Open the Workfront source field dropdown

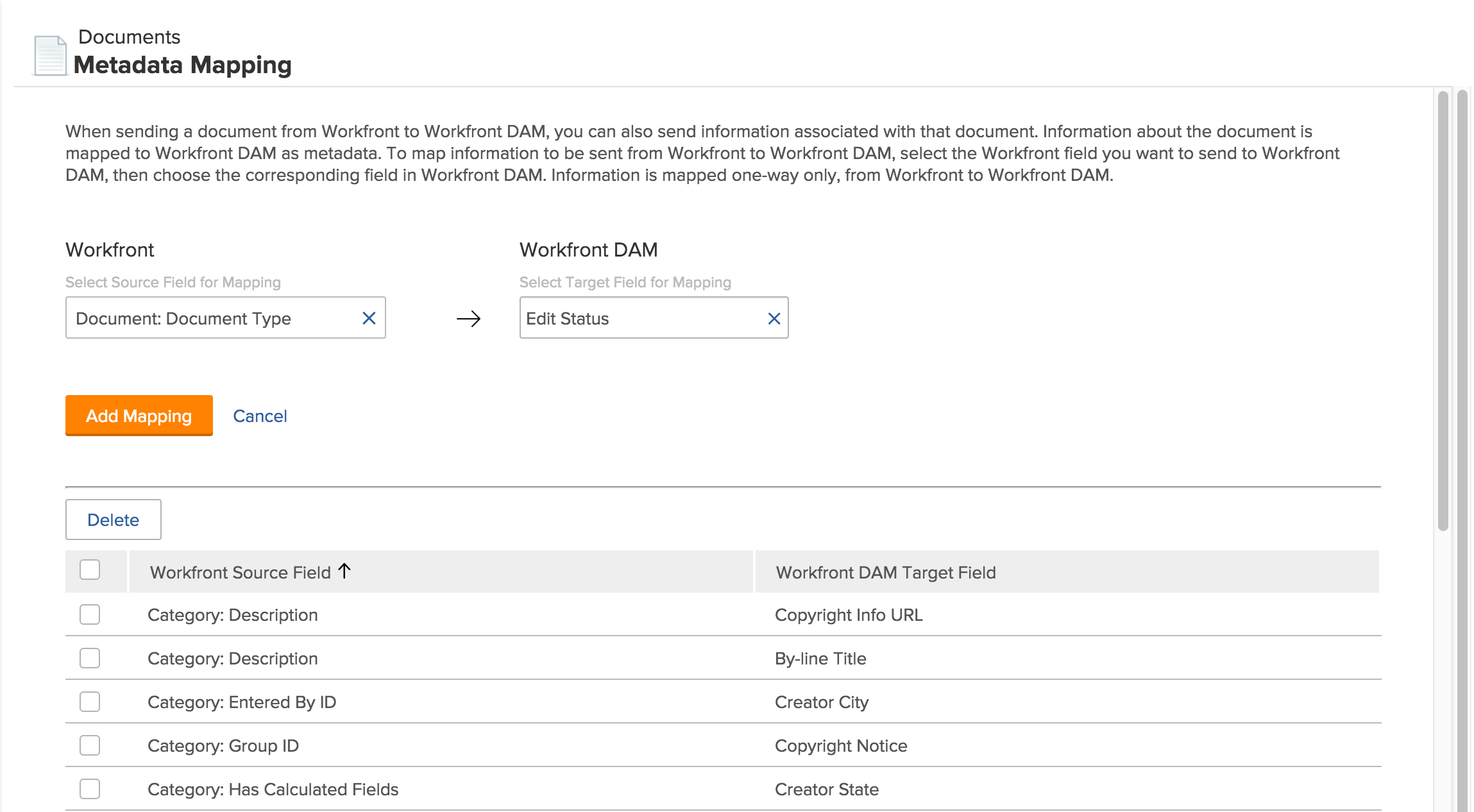(212, 318)
